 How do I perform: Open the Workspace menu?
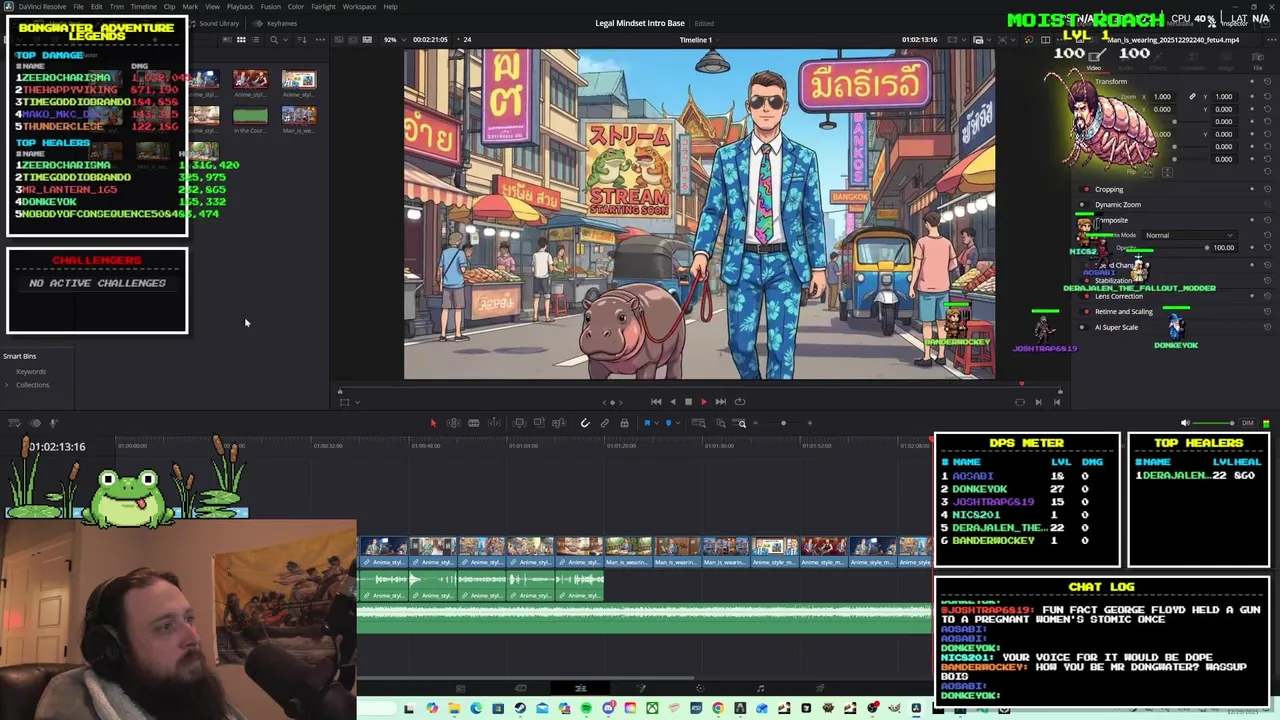[x=359, y=6]
